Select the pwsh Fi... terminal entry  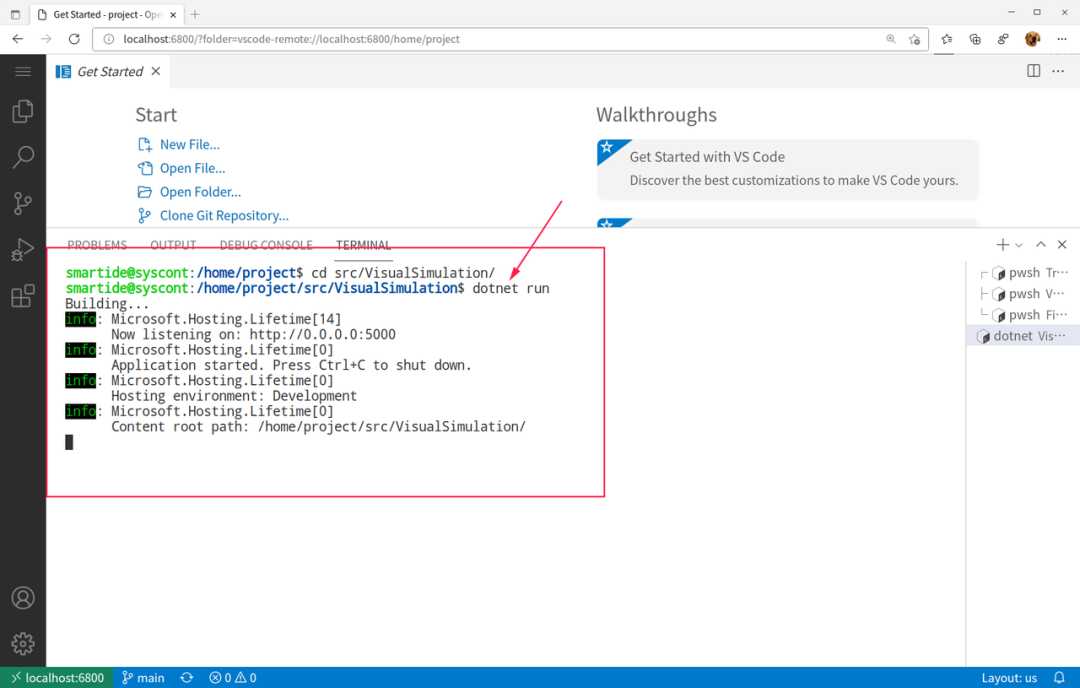coord(1024,315)
